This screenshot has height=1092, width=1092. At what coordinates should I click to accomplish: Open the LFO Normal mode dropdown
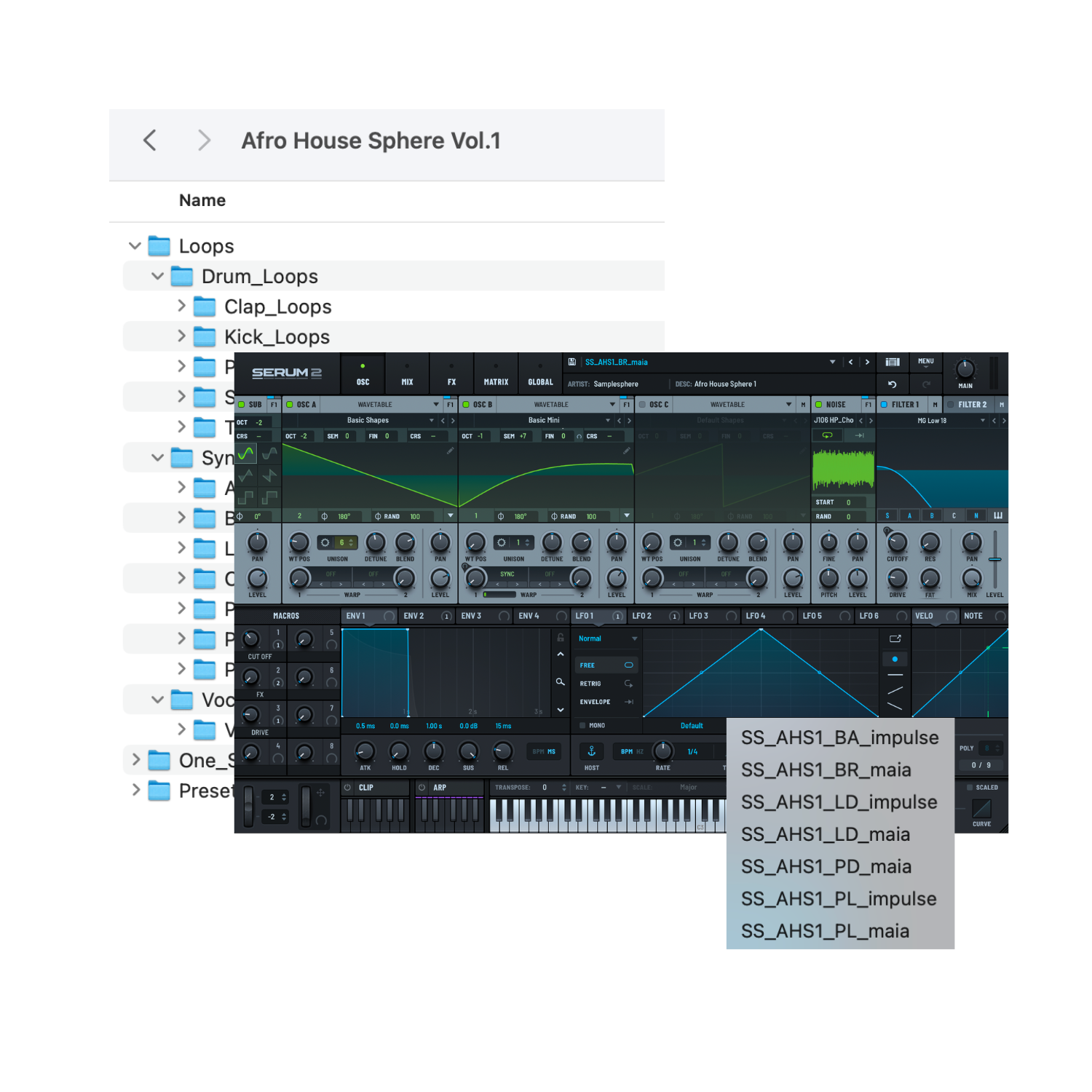(607, 638)
